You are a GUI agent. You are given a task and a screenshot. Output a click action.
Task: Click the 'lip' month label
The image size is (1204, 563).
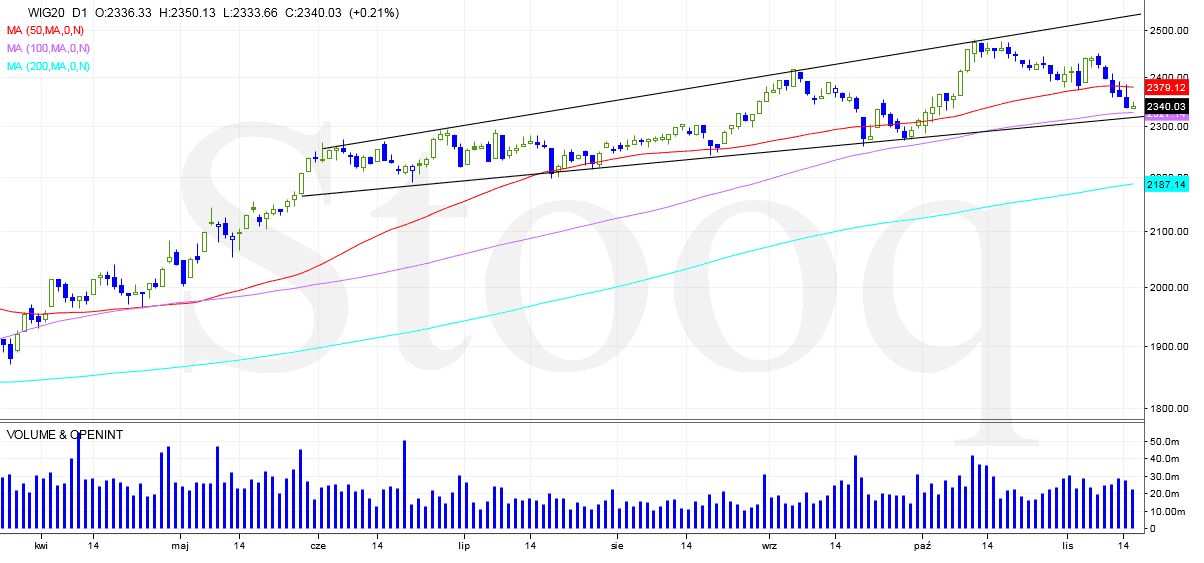click(463, 546)
